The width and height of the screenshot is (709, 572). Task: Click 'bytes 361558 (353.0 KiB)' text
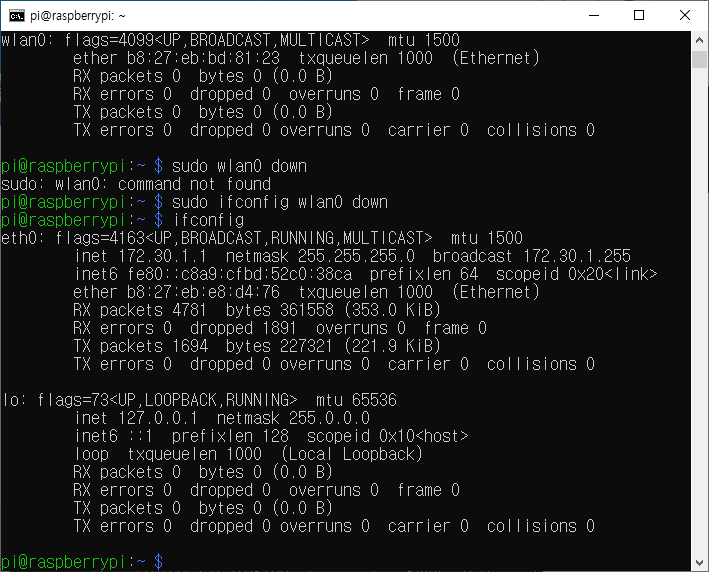(x=333, y=310)
